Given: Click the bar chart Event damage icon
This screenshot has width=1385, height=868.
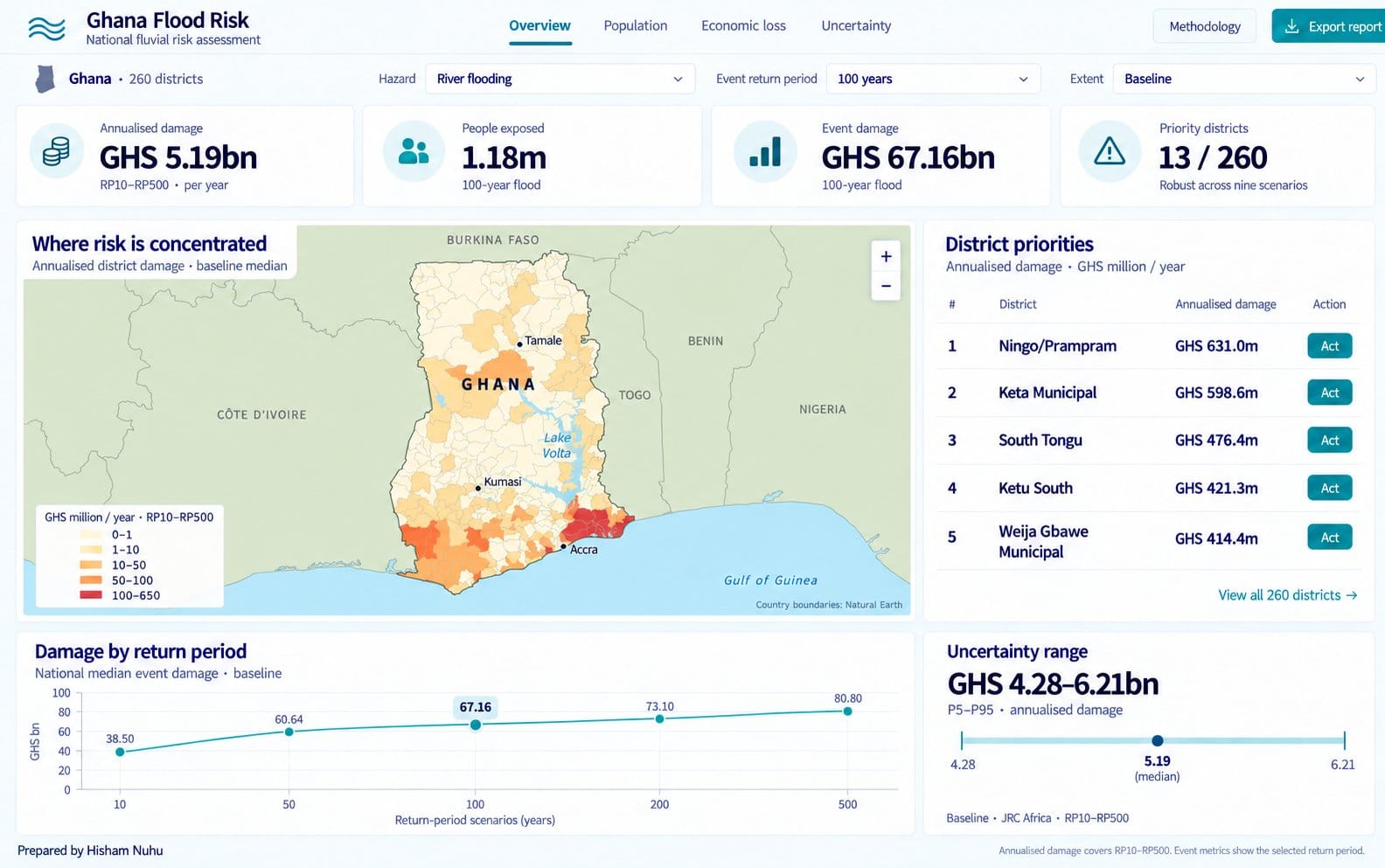Looking at the screenshot, I should (765, 151).
